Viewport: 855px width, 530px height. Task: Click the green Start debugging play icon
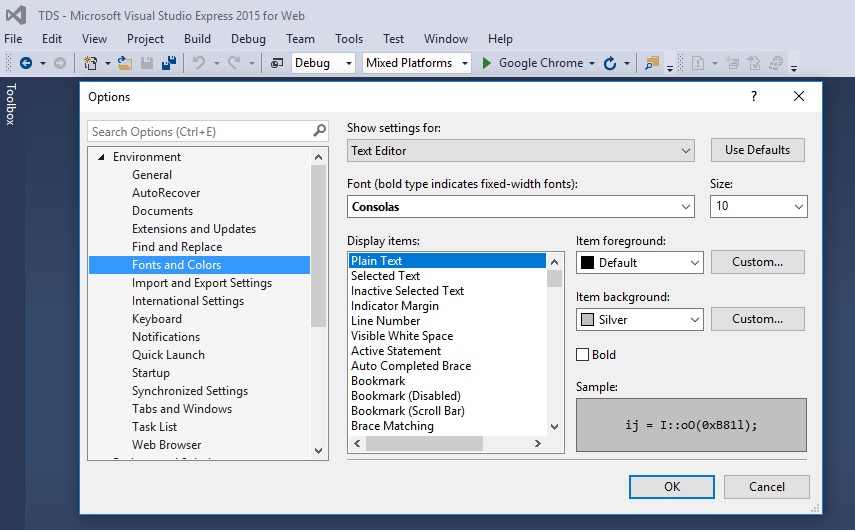click(x=487, y=63)
